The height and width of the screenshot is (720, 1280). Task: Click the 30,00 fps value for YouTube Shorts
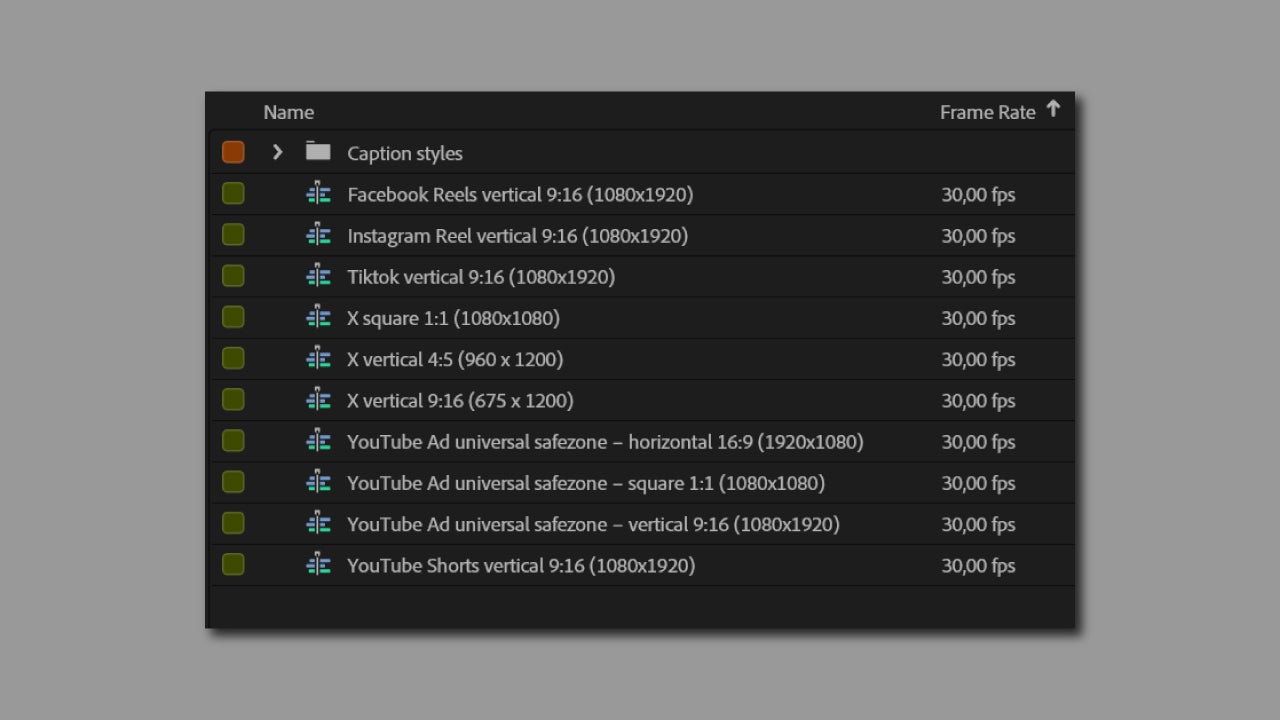click(x=978, y=565)
